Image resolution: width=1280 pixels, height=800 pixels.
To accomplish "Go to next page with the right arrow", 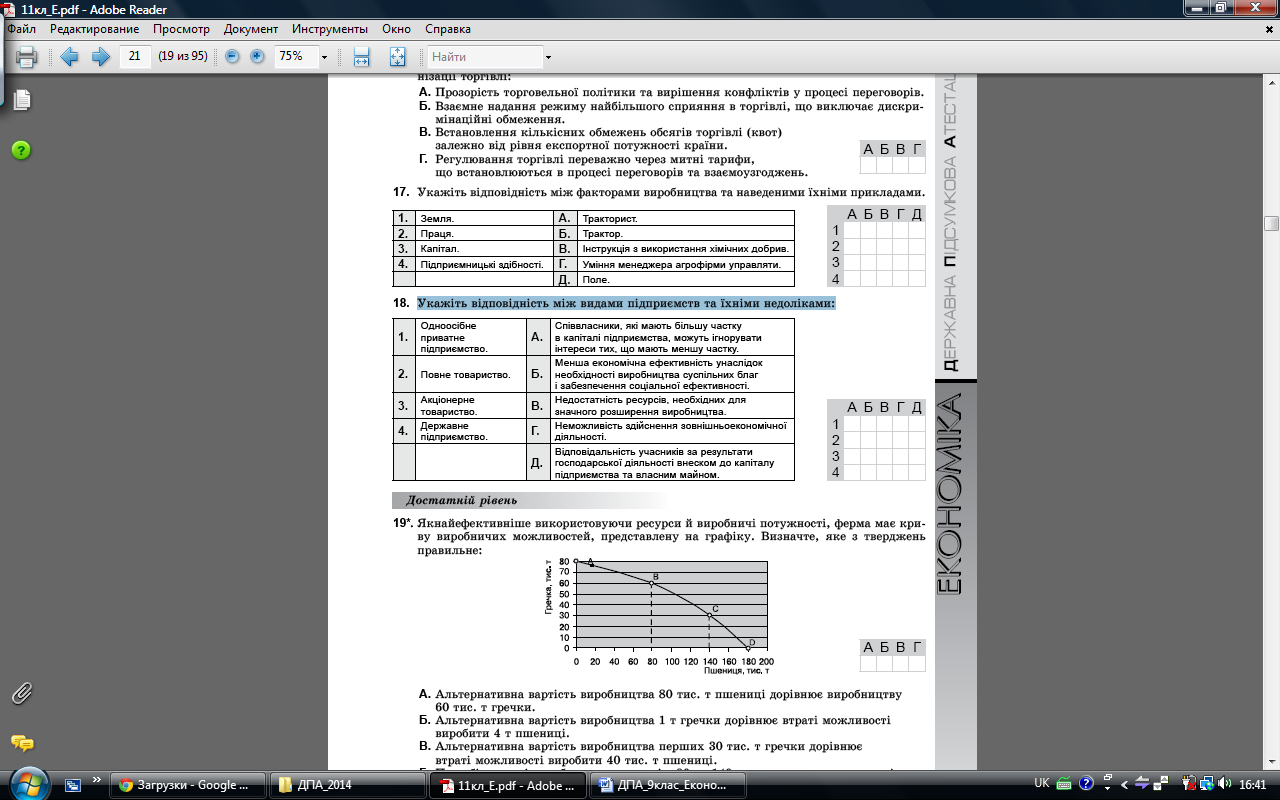I will (100, 57).
